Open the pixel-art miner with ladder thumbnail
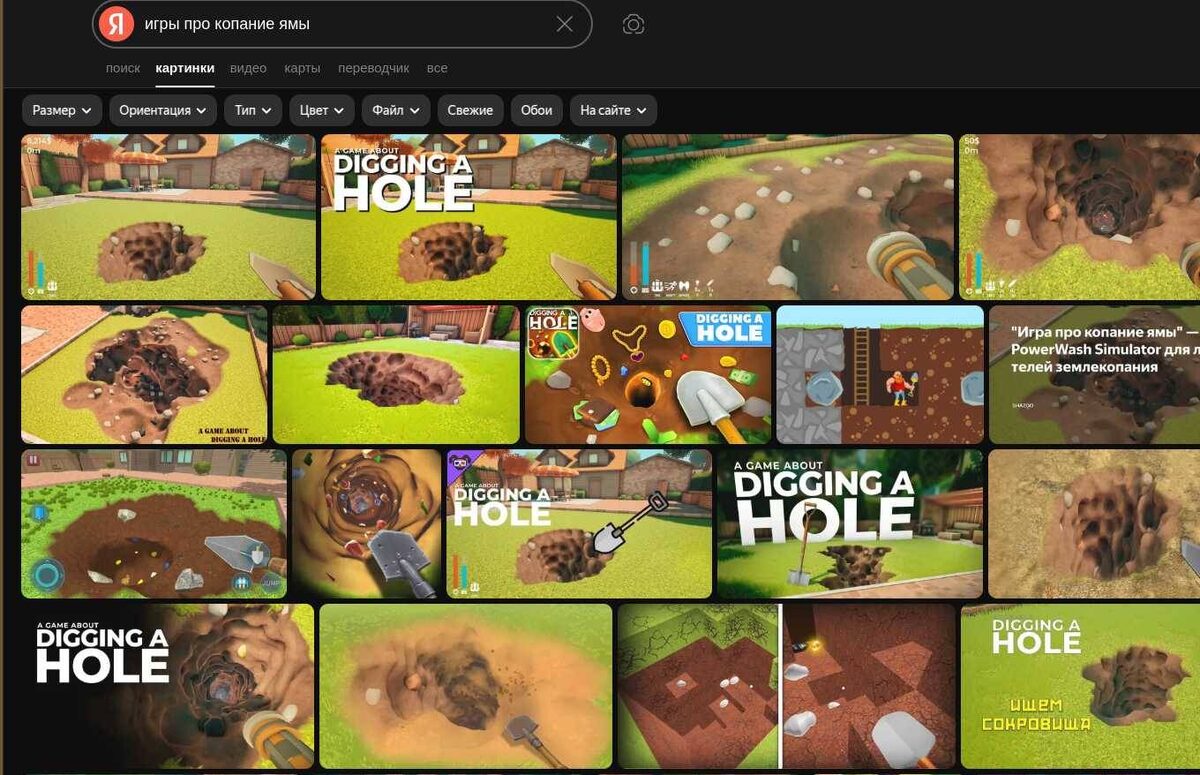Image resolution: width=1200 pixels, height=775 pixels. [x=880, y=375]
